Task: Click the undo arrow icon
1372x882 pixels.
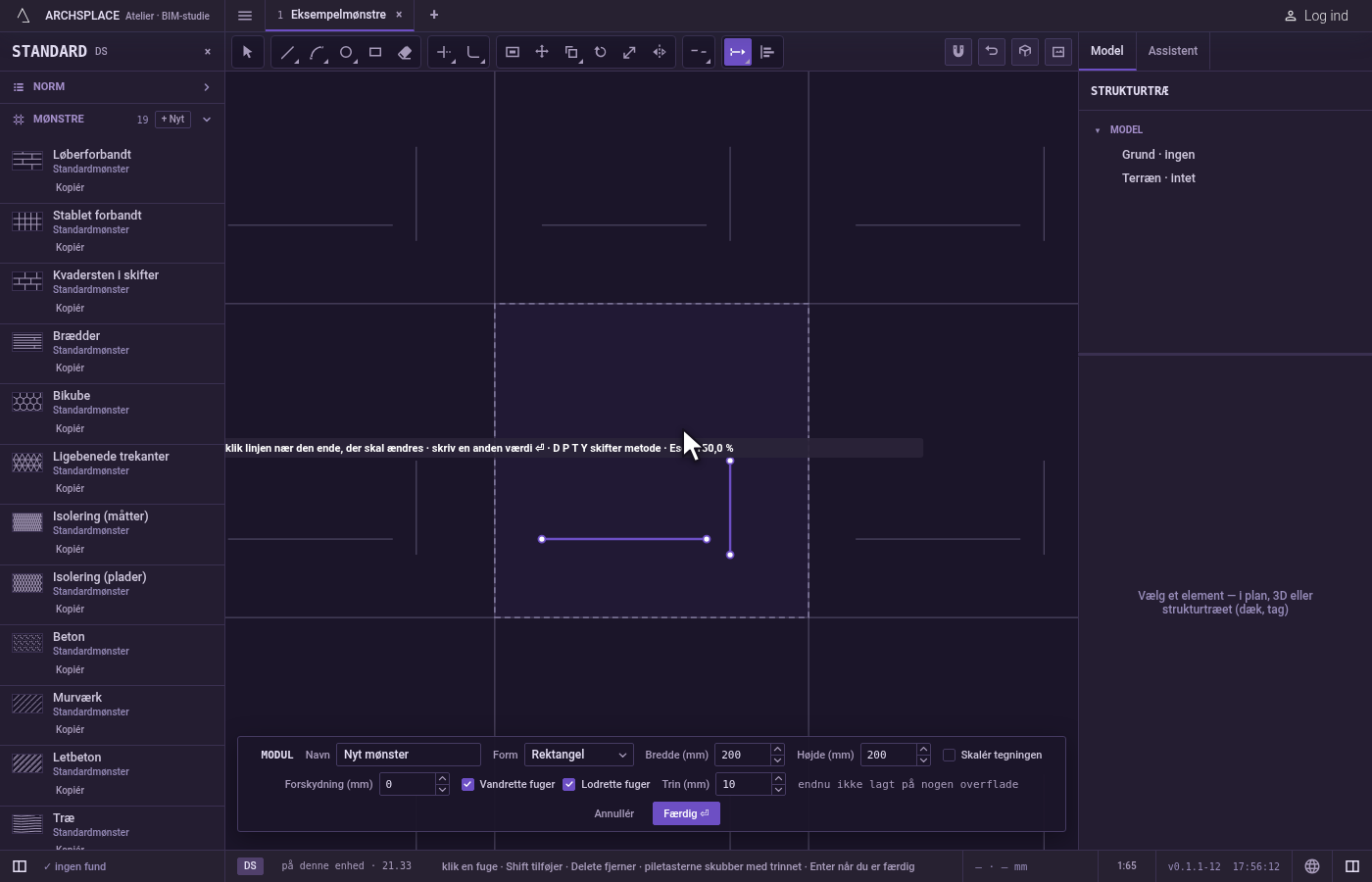Action: pyautogui.click(x=992, y=51)
